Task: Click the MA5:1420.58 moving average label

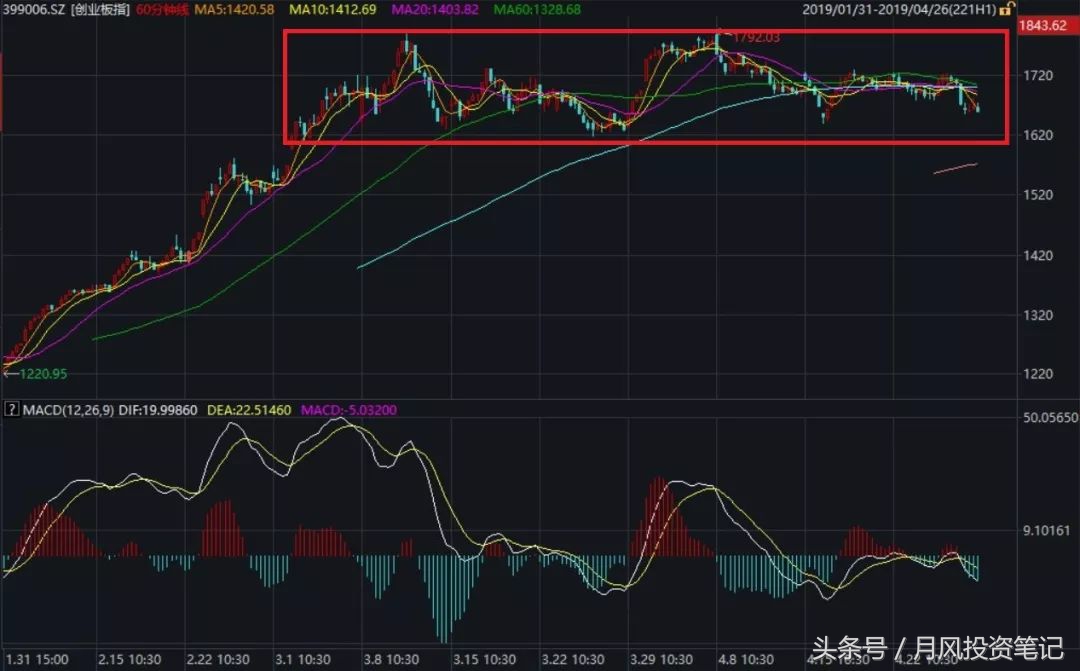Action: pyautogui.click(x=233, y=10)
